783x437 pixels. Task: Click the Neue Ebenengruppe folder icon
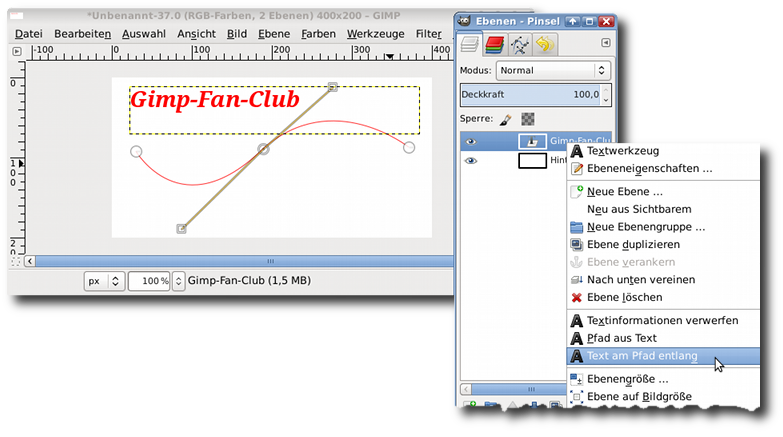click(577, 227)
